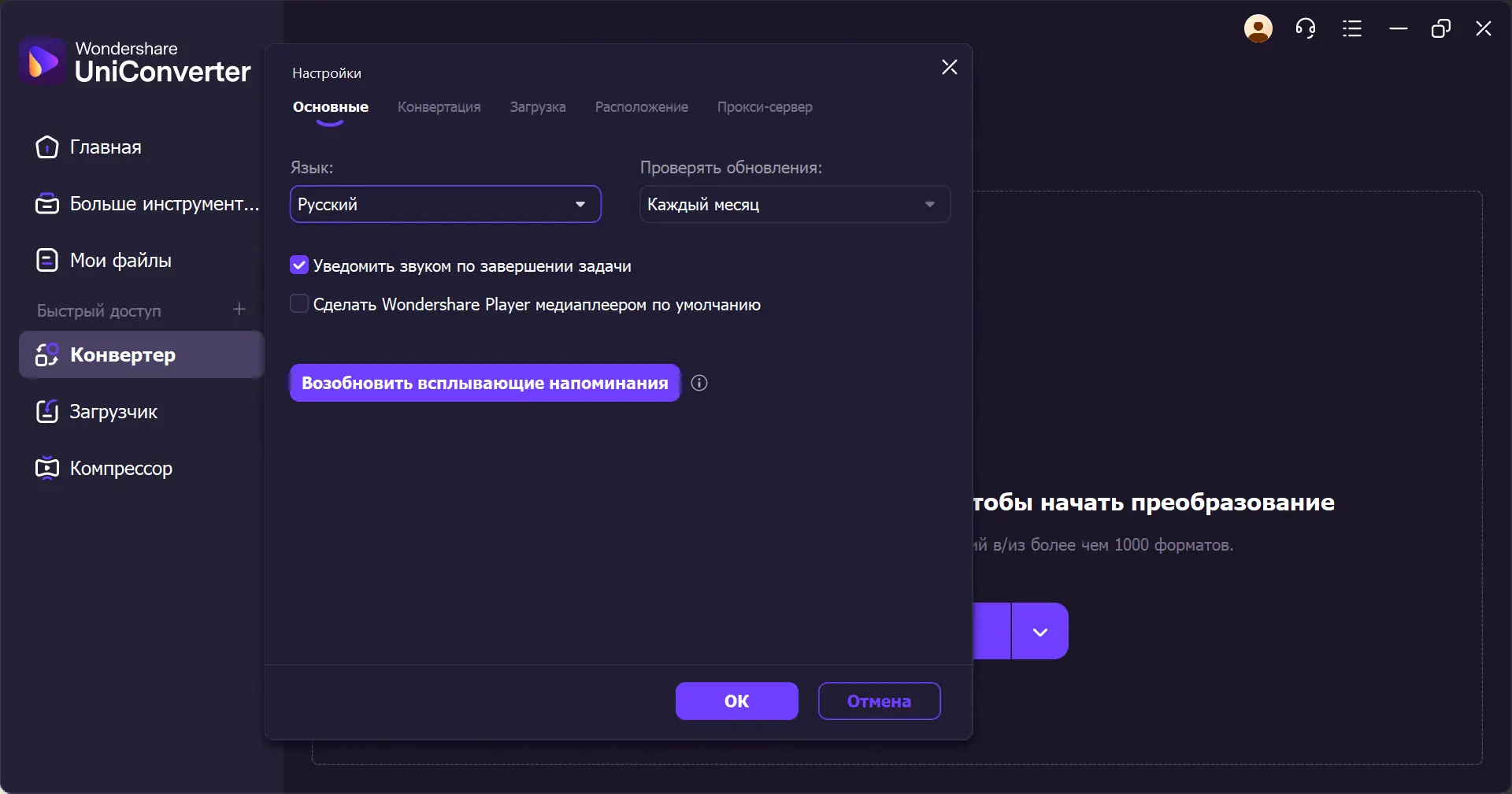
Task: Click the Компрессор compressor icon
Action: [x=47, y=469]
